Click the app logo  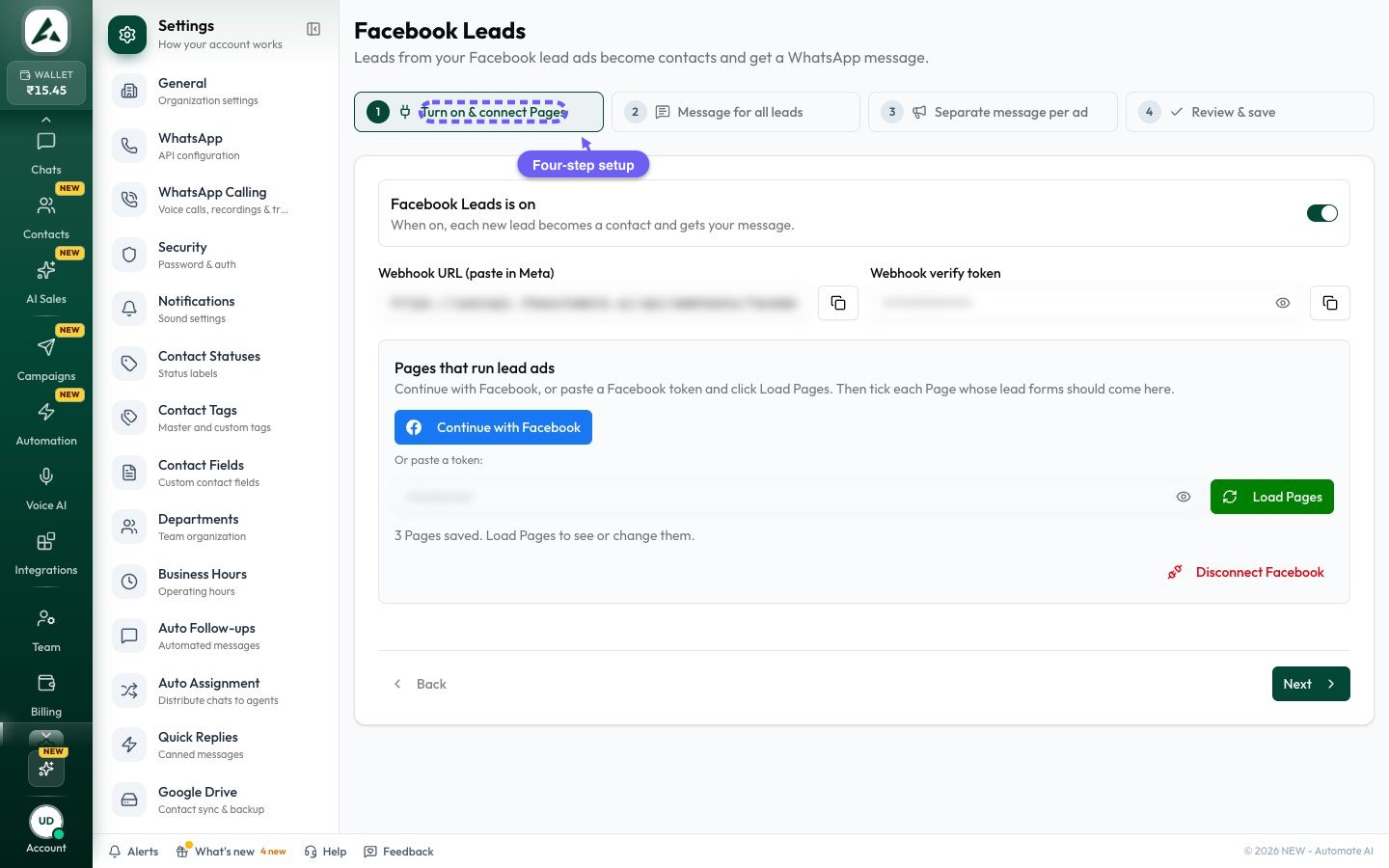46,31
